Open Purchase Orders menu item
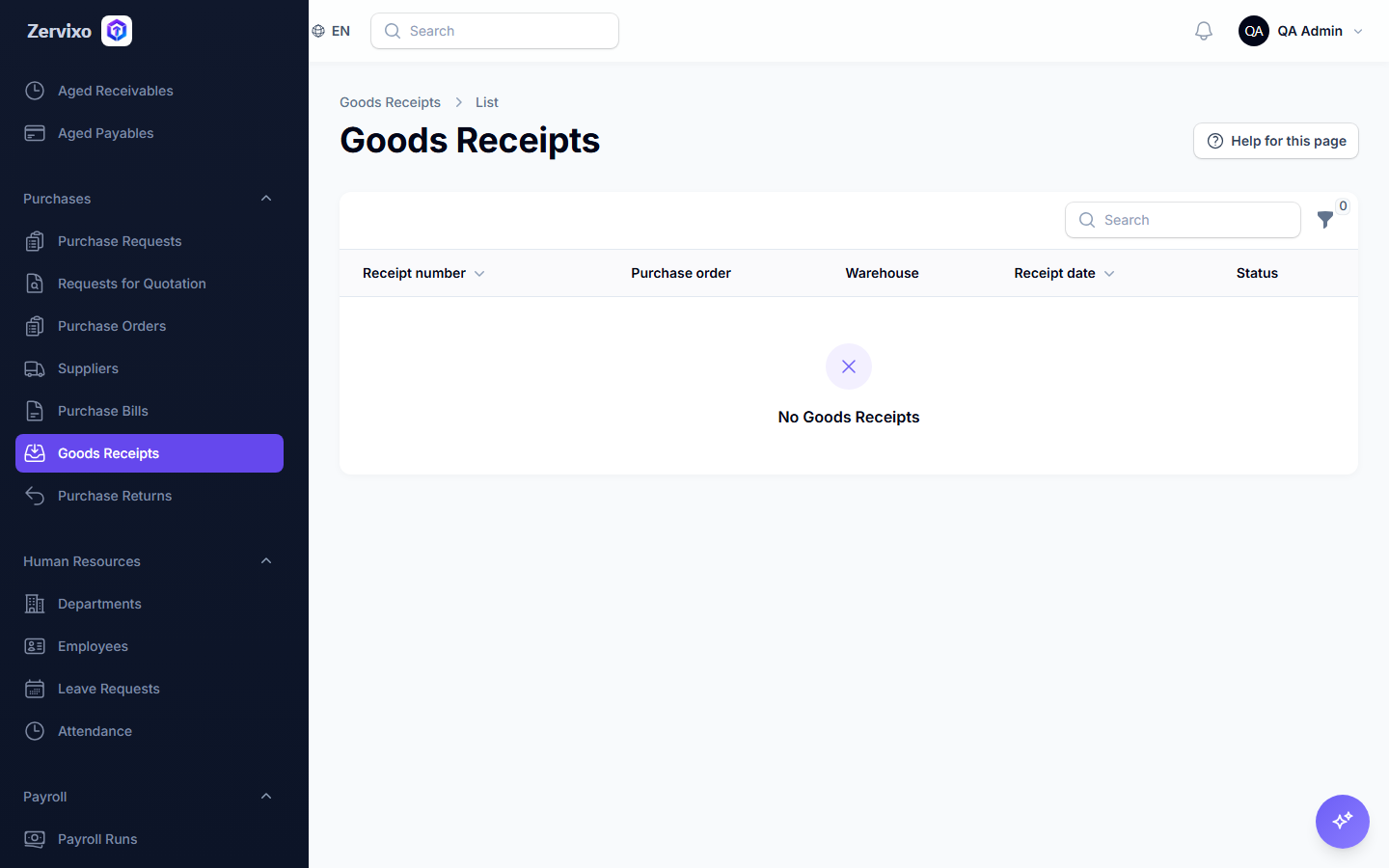 pos(150,326)
